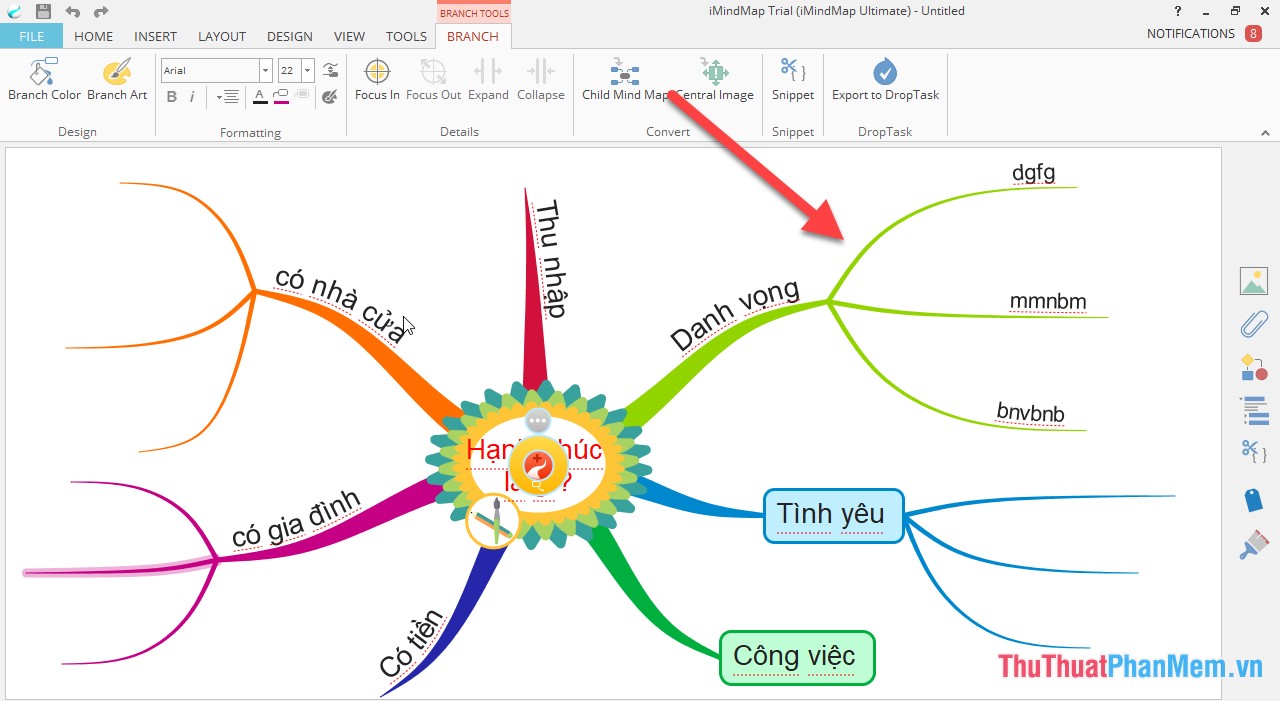Open the Arial font family dropdown
Image resolution: width=1280 pixels, height=701 pixels.
[x=265, y=69]
